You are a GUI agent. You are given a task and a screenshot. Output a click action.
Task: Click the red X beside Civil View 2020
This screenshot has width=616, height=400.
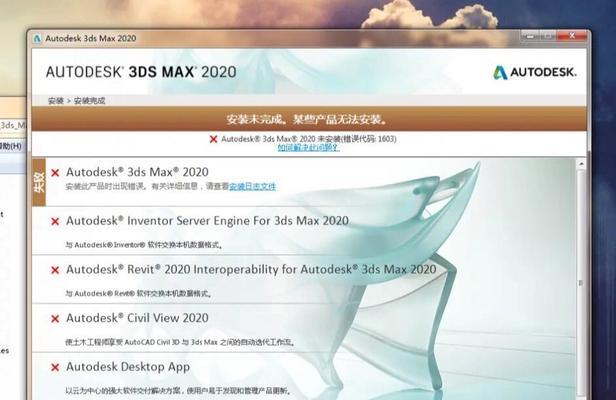(55, 319)
